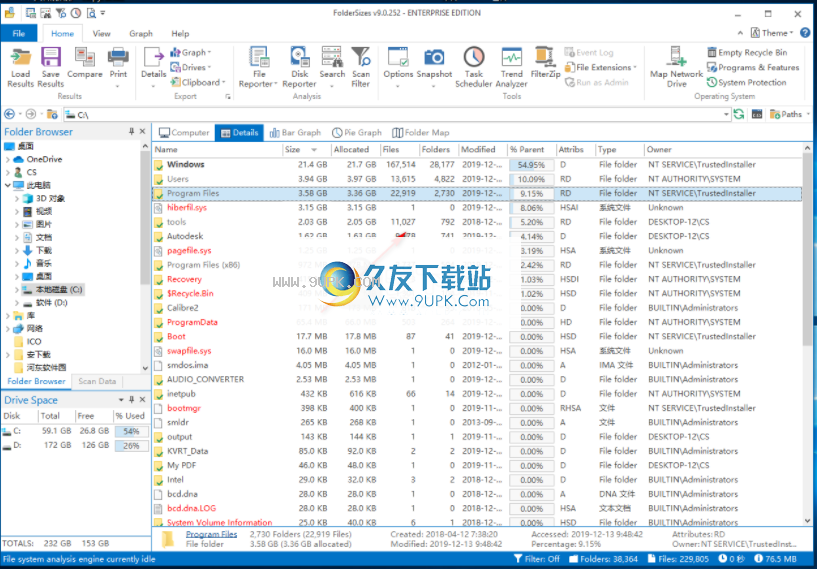
Task: Sort by the Size column header
Action: 307,150
